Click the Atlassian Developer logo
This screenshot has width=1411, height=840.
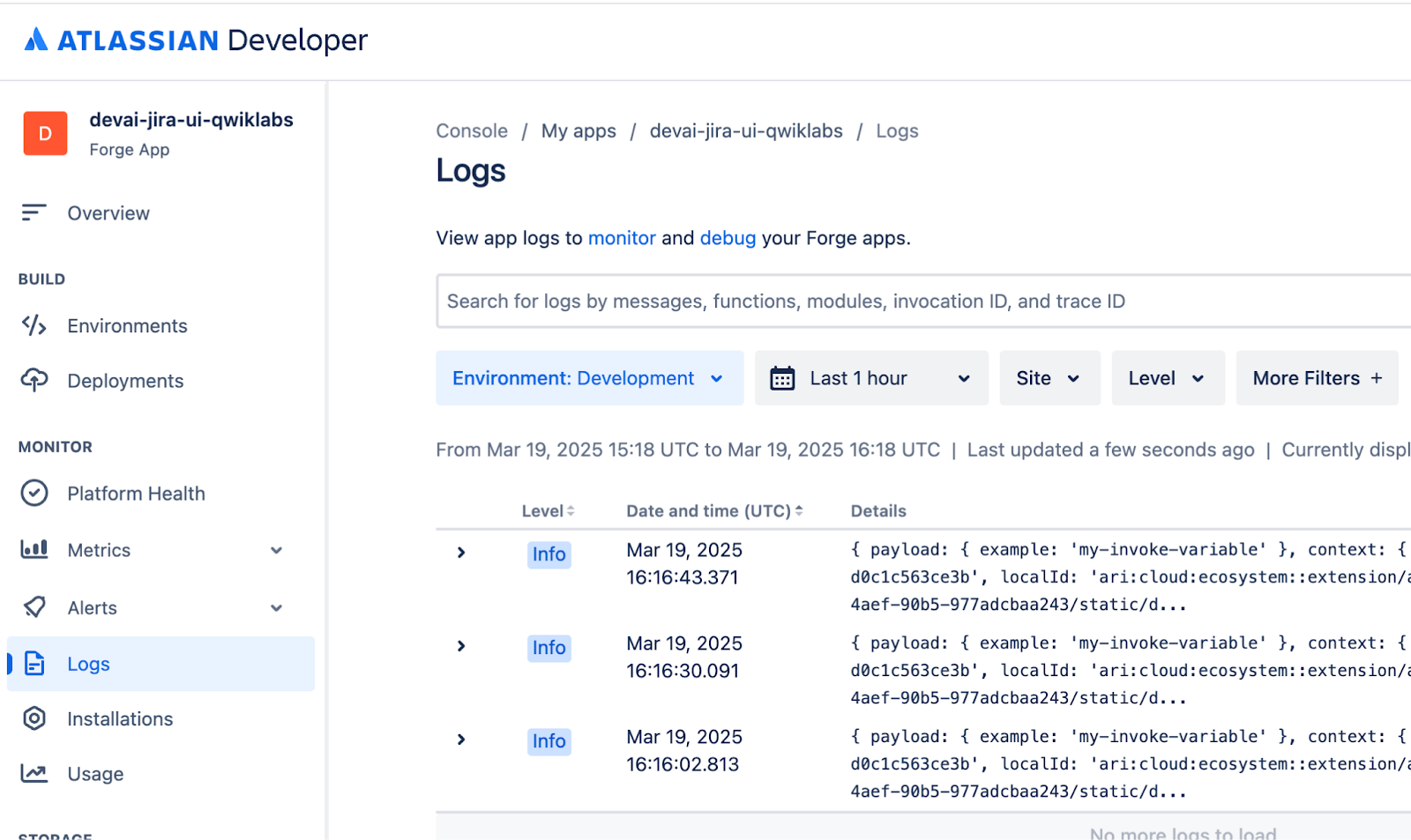coord(195,41)
